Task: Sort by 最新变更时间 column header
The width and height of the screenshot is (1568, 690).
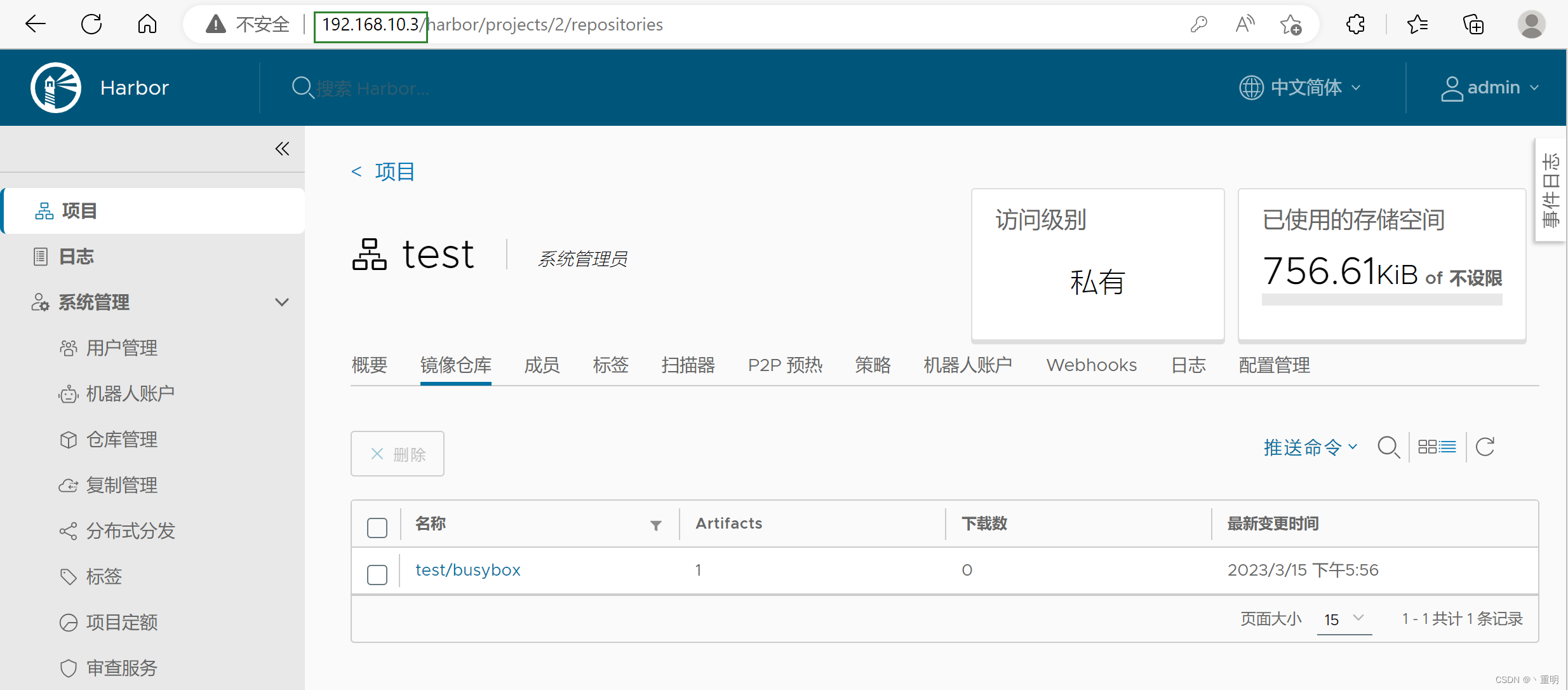Action: 1273,524
